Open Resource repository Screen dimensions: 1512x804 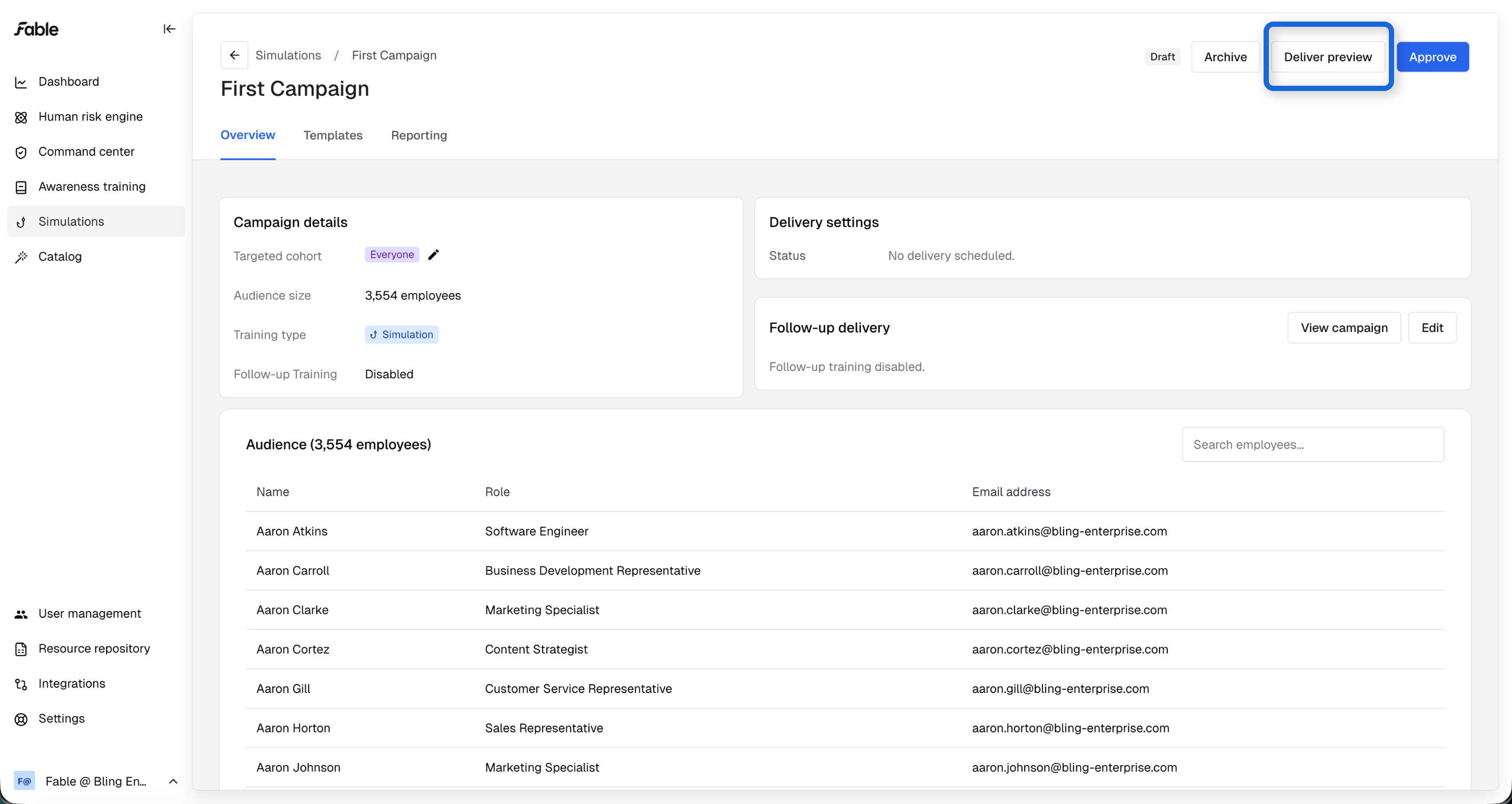pos(96,648)
